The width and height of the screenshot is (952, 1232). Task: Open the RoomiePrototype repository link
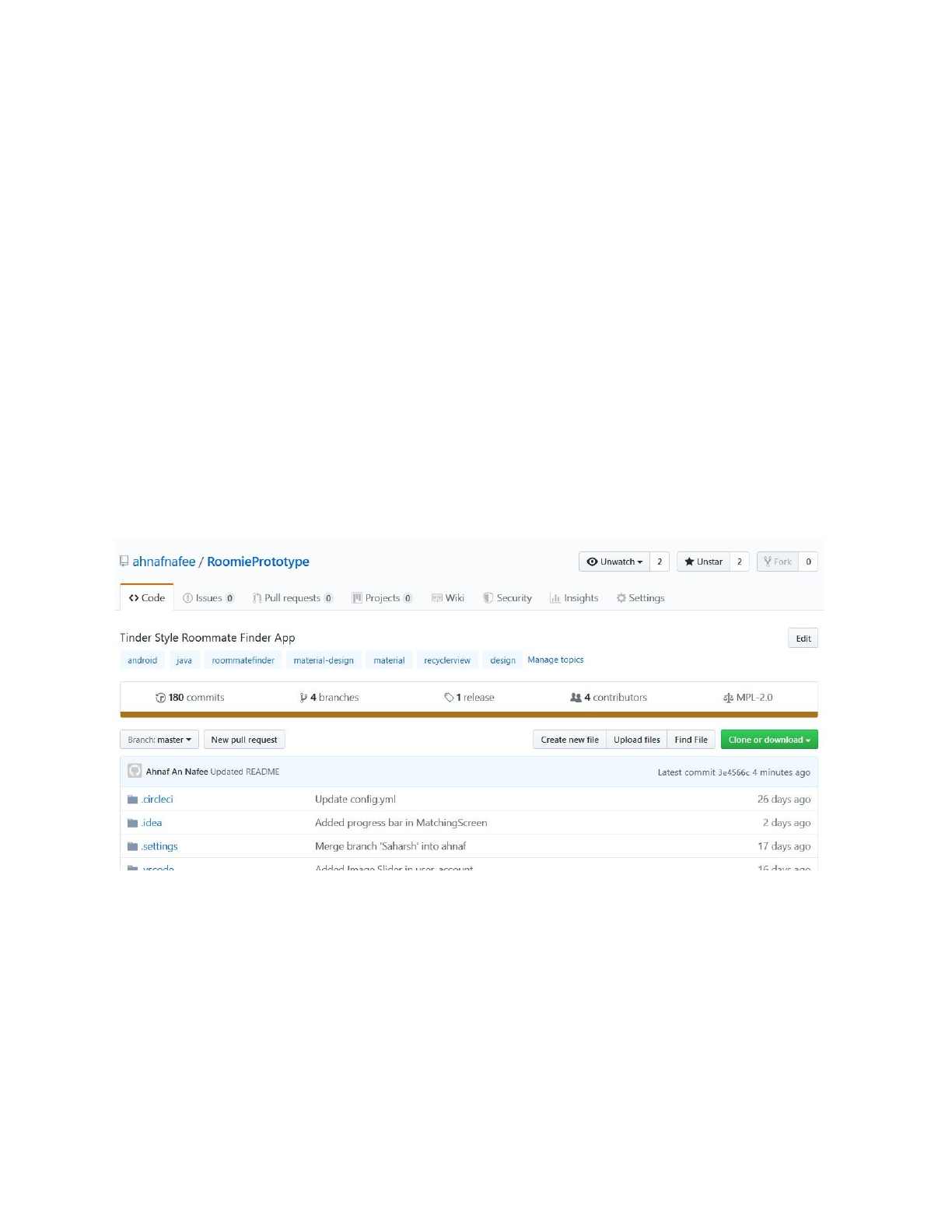[258, 562]
